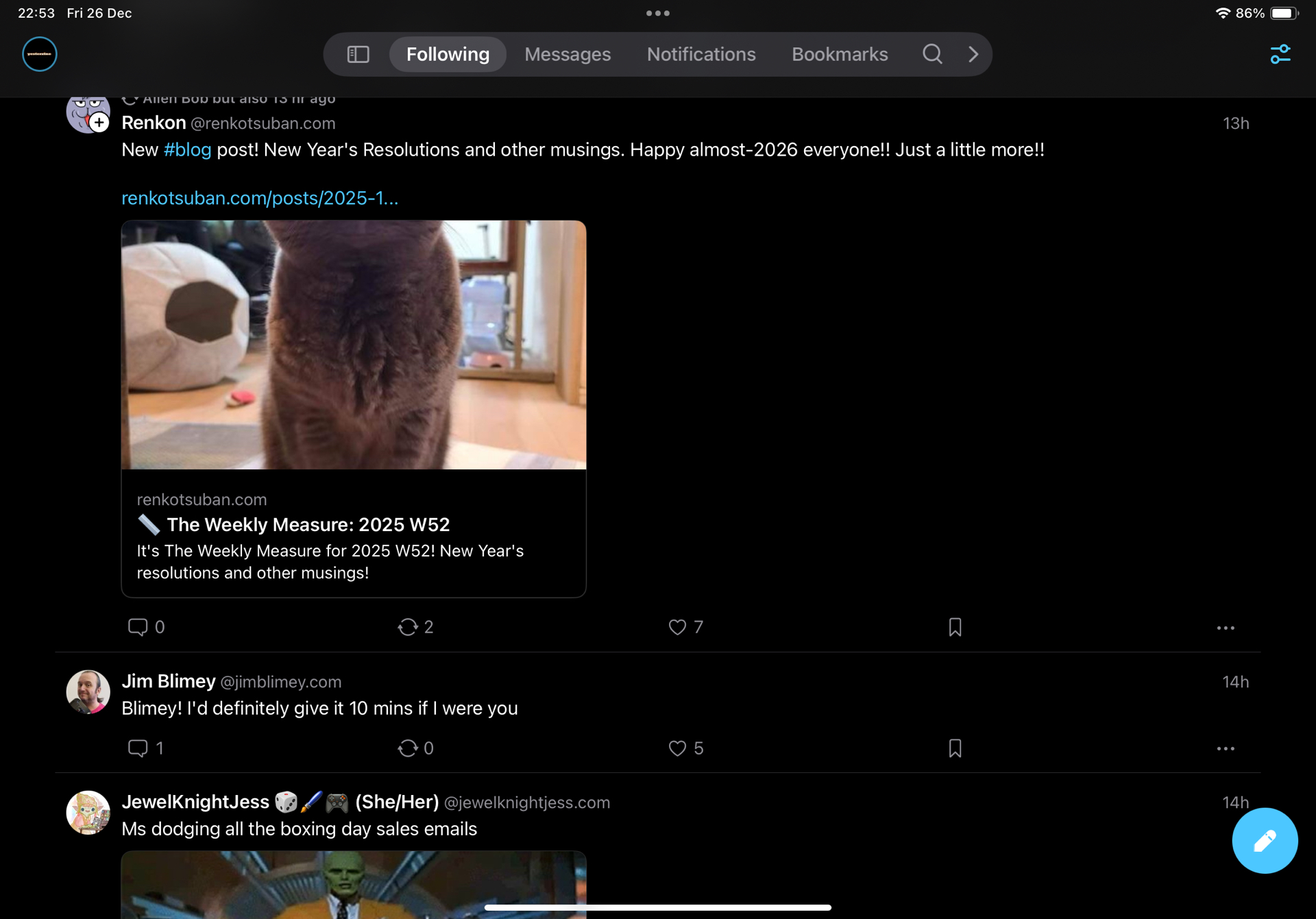Bookmark Renkon's blog post
The height and width of the screenshot is (919, 1316).
[955, 627]
